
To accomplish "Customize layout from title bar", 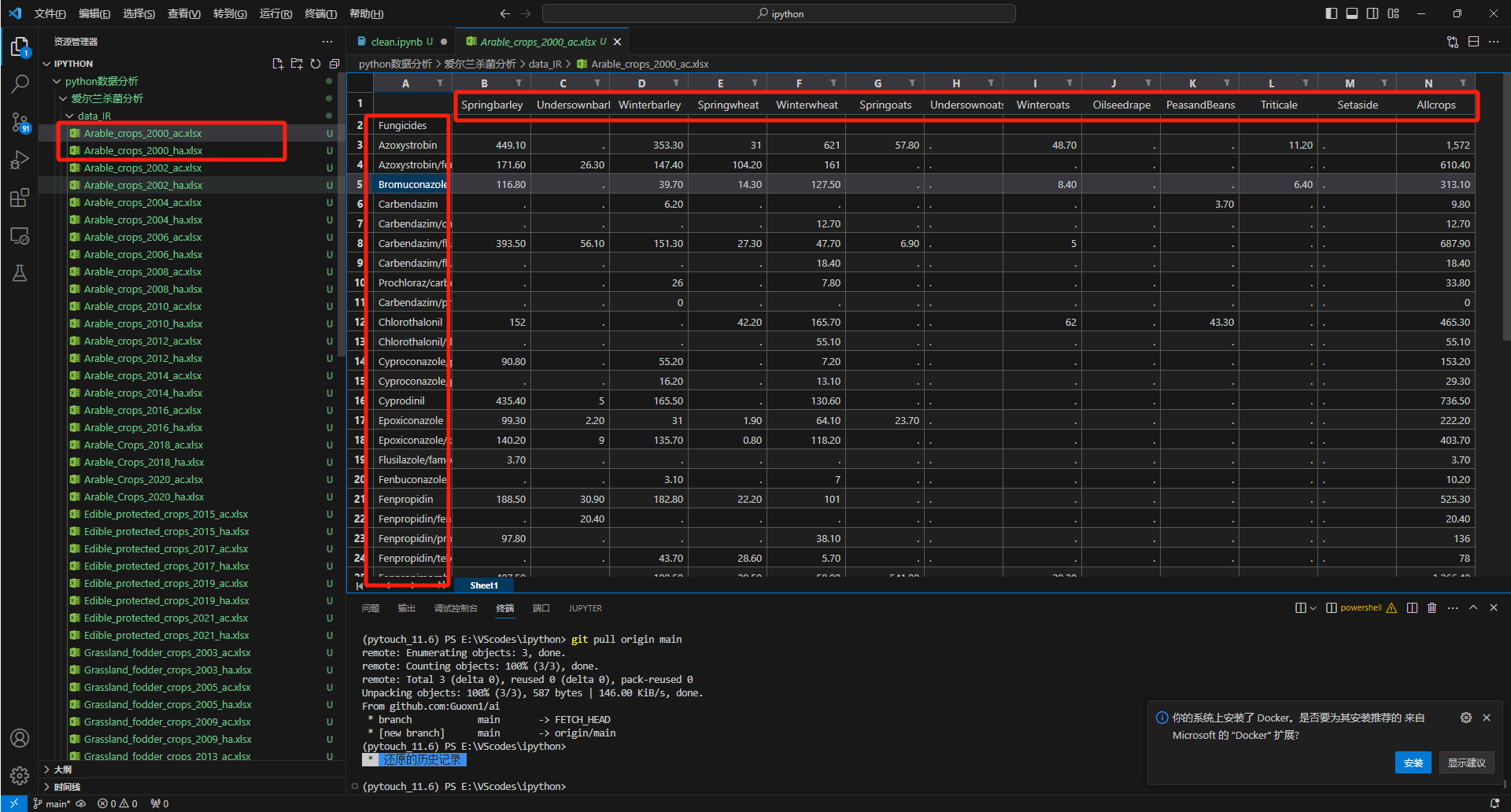I will [1393, 13].
